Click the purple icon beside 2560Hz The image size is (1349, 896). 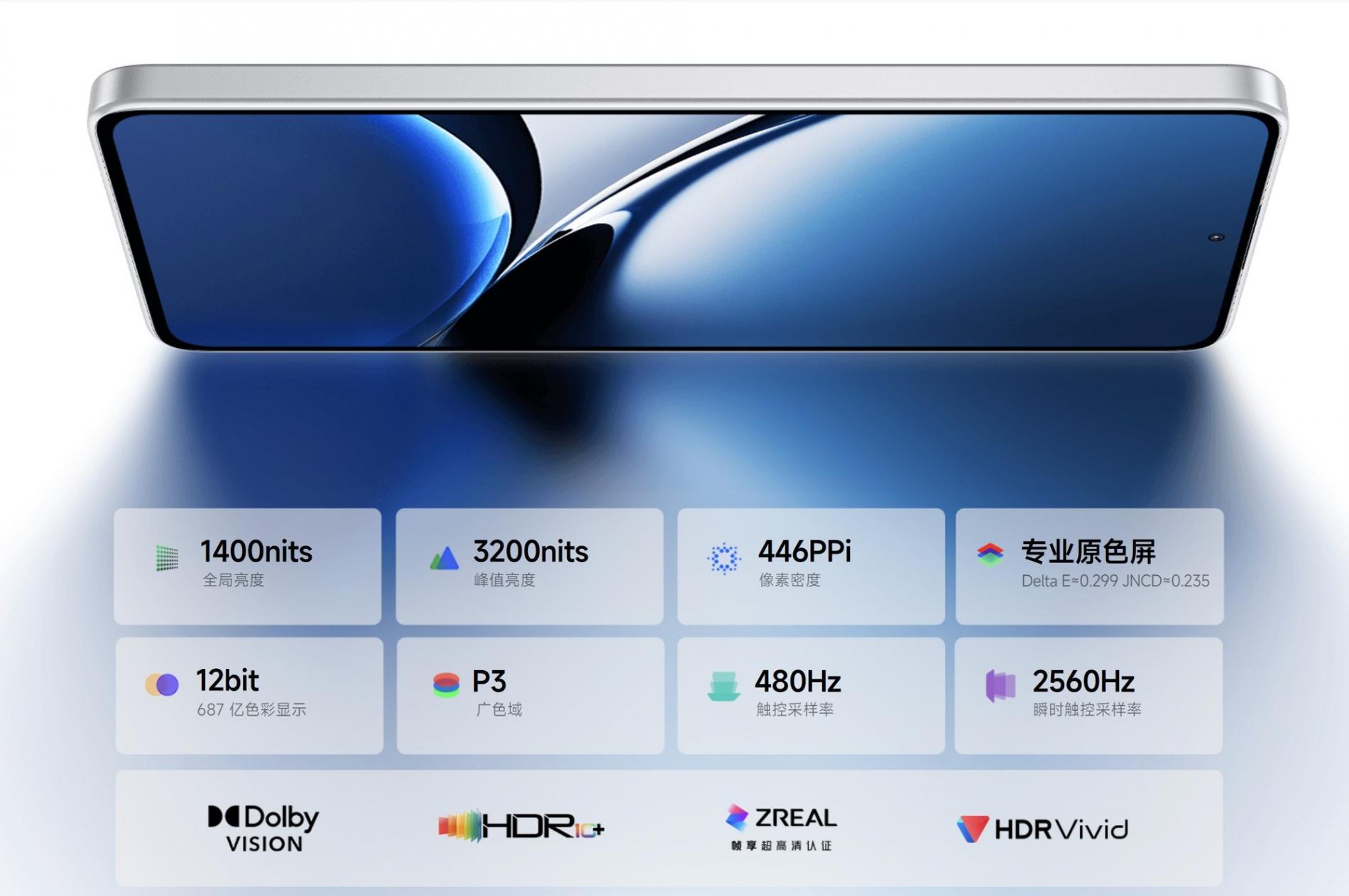pos(1000,686)
